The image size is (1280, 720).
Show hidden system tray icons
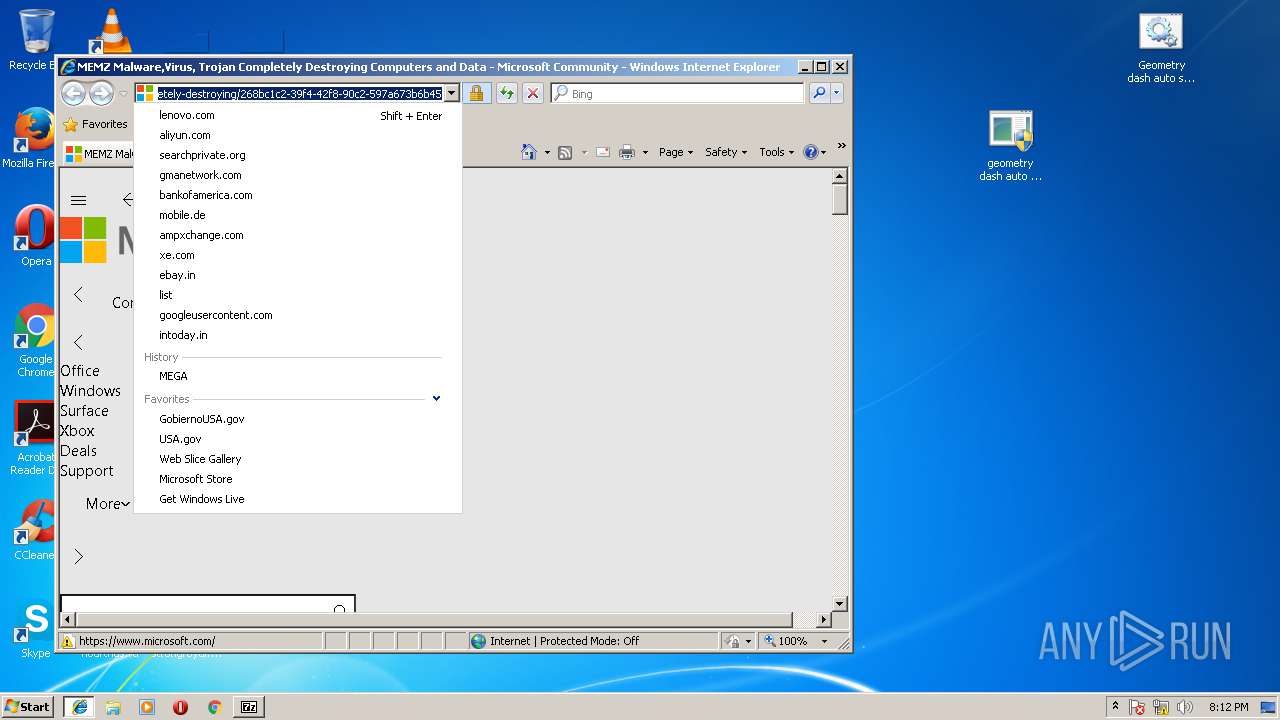(x=1115, y=707)
